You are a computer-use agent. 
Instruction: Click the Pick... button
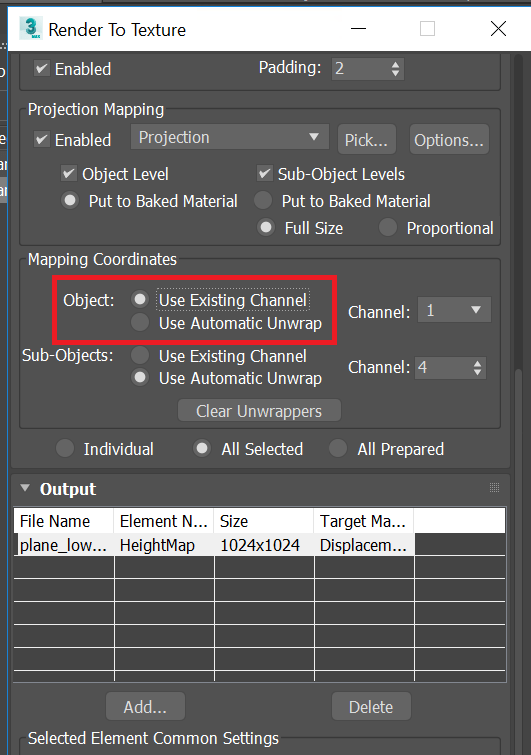pyautogui.click(x=367, y=140)
